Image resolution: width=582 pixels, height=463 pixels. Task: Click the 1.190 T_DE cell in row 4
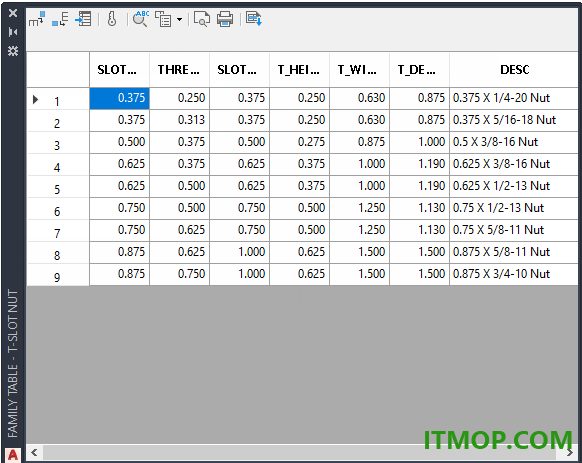[420, 164]
